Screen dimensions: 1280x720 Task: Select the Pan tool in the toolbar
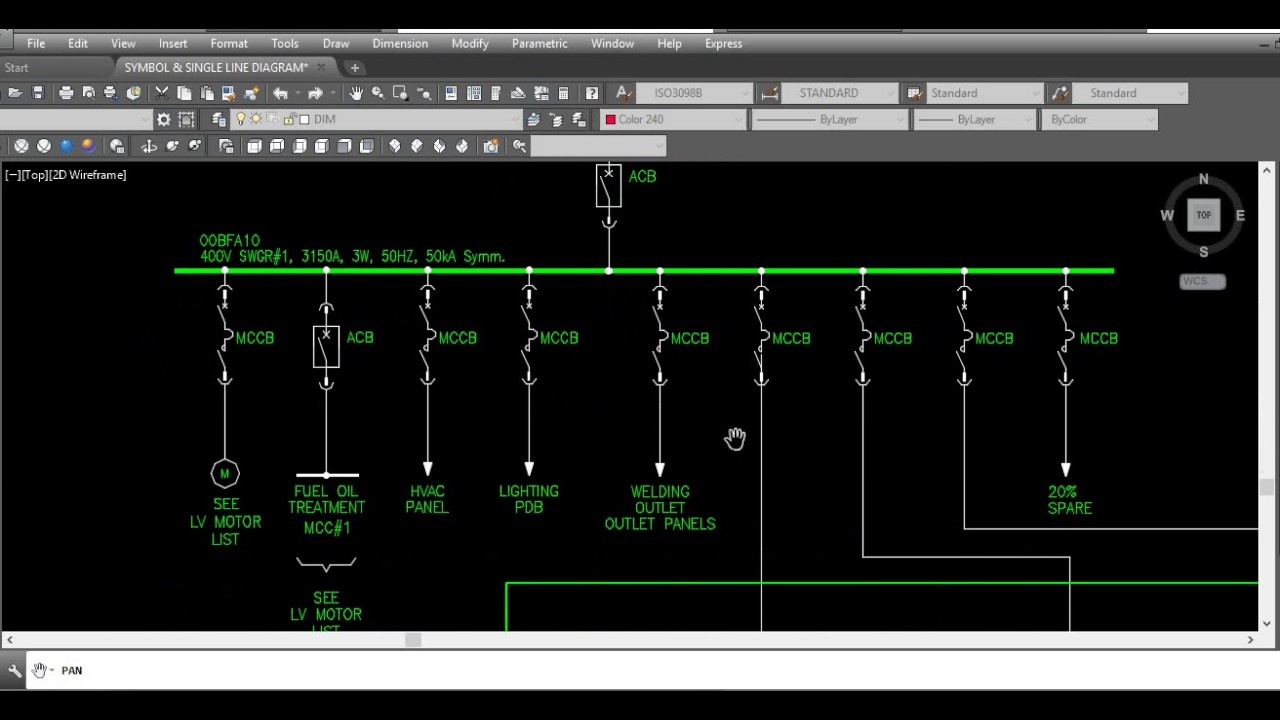tap(355, 92)
